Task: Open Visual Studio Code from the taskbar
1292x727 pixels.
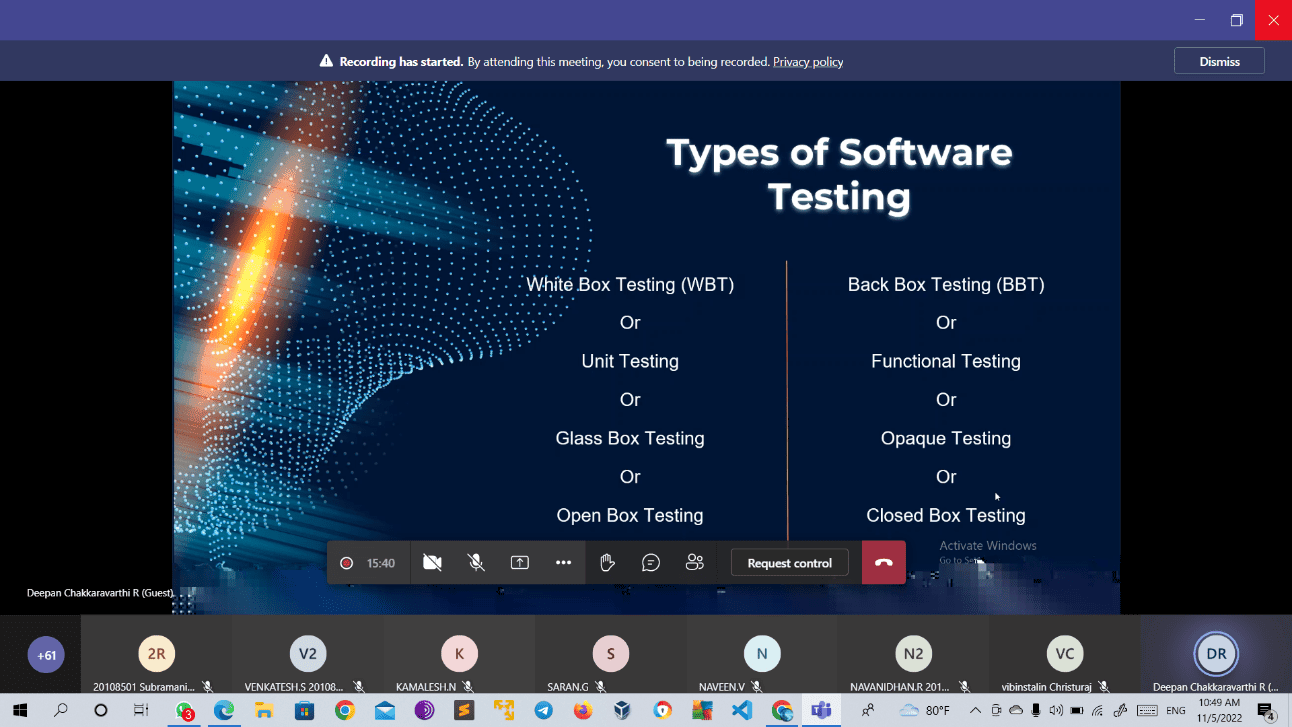Action: tap(741, 711)
